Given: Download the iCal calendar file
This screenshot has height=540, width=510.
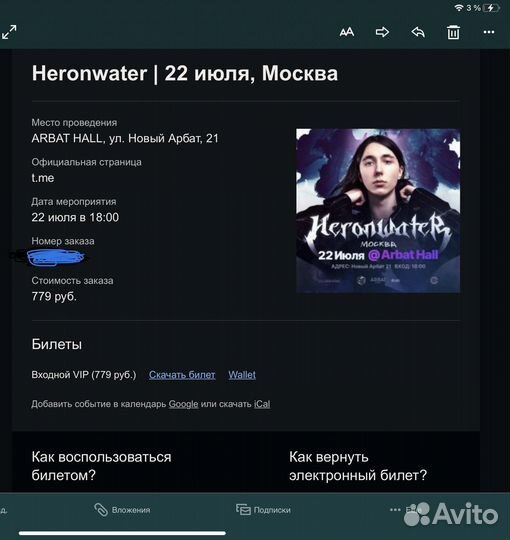Looking at the screenshot, I should (x=262, y=404).
